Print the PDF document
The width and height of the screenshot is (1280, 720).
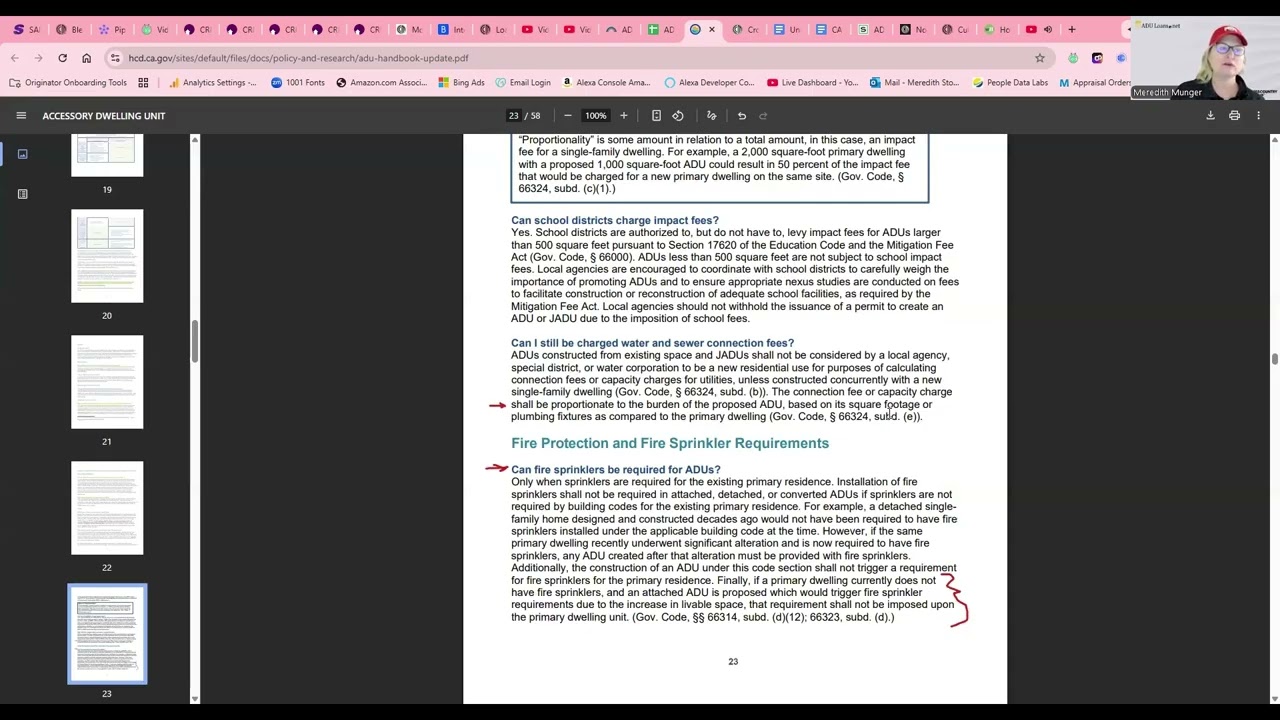[1234, 116]
